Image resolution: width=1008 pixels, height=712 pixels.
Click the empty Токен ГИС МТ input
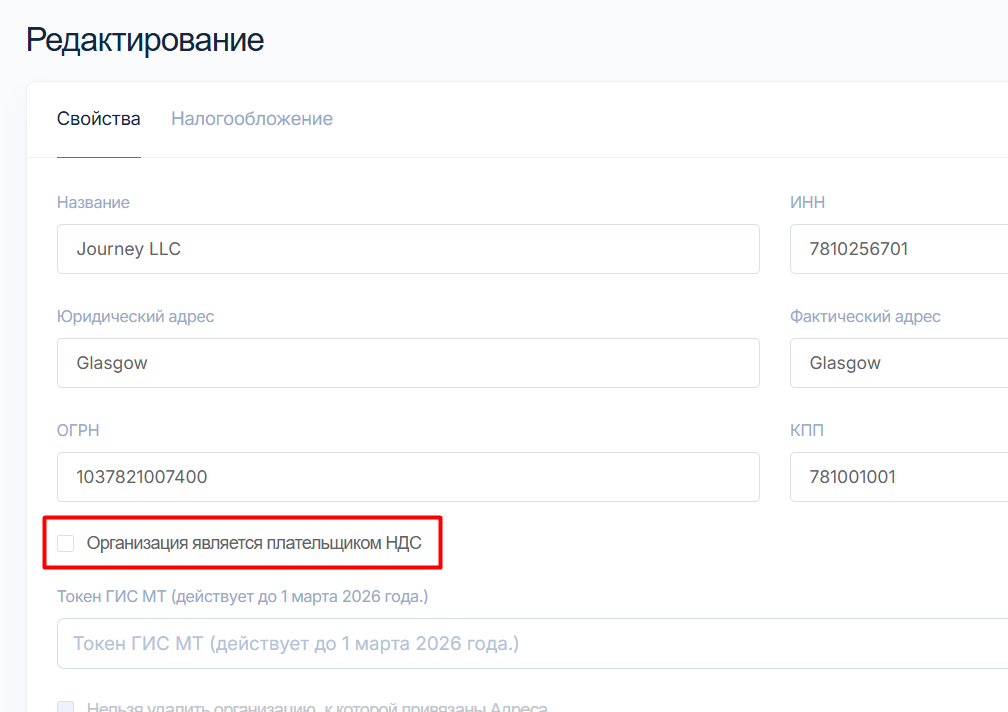coord(530,643)
